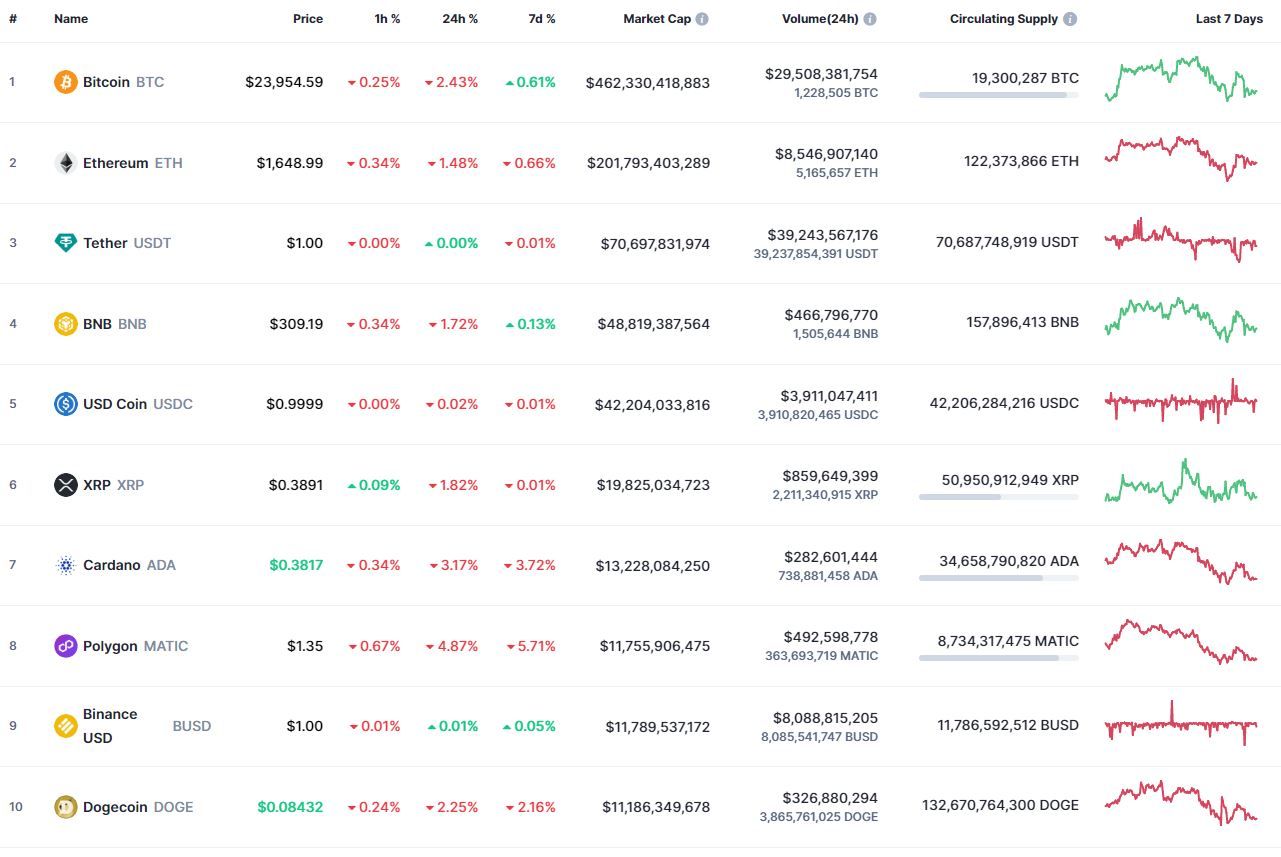Image resolution: width=1281 pixels, height=857 pixels.
Task: Click the Market Cap info icon
Action: point(702,19)
